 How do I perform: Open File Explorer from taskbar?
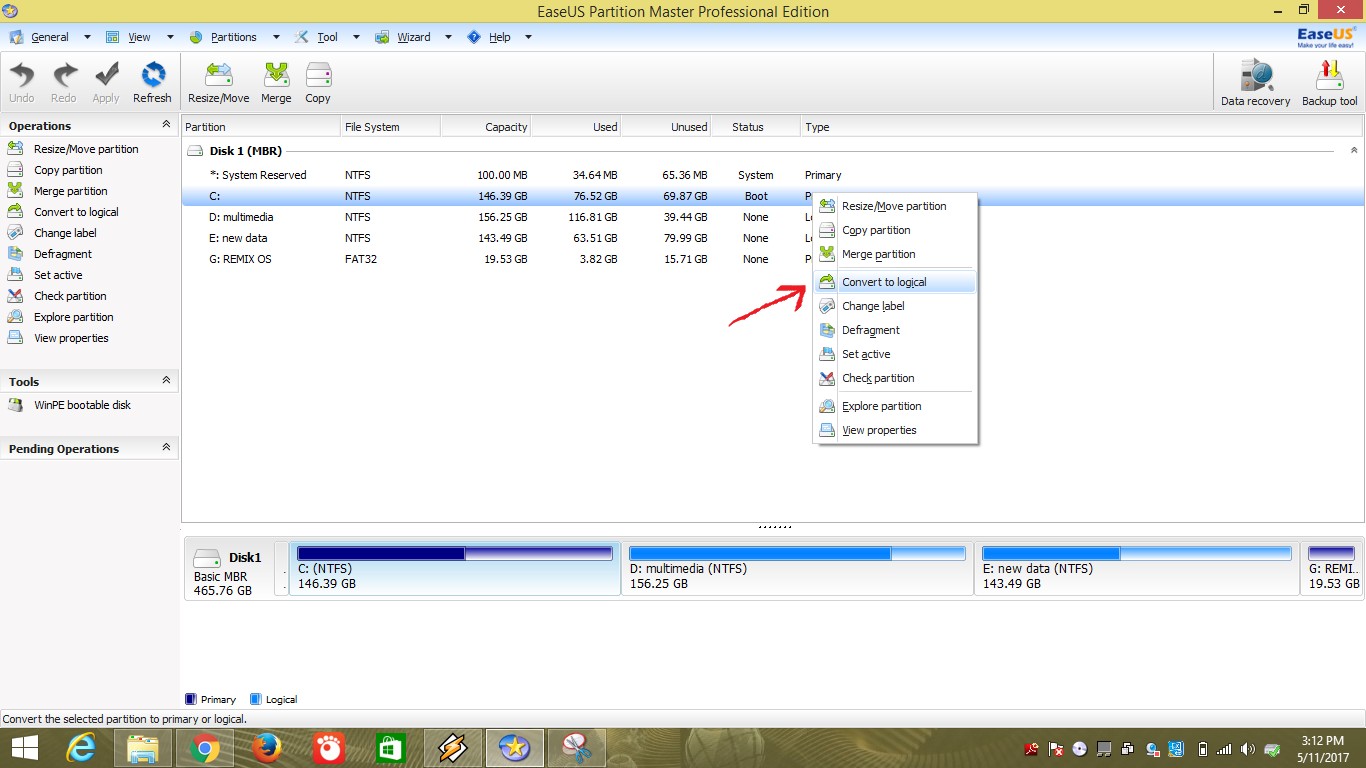(x=143, y=748)
